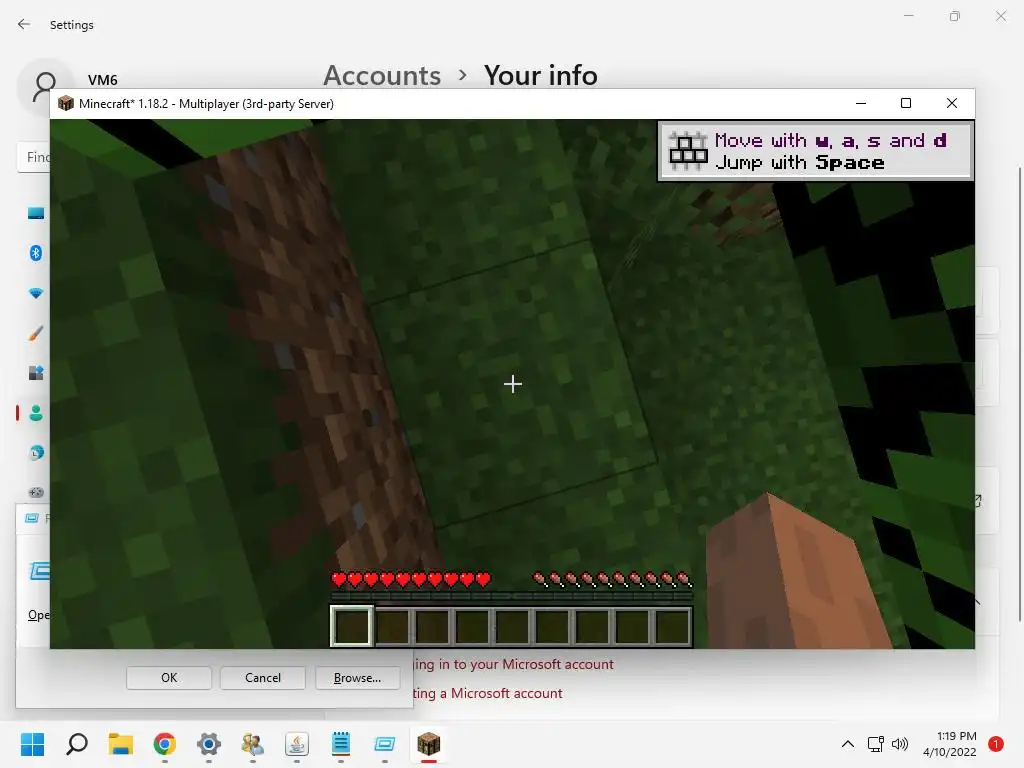
Task: Click Cancel in the Run dialog
Action: (263, 678)
